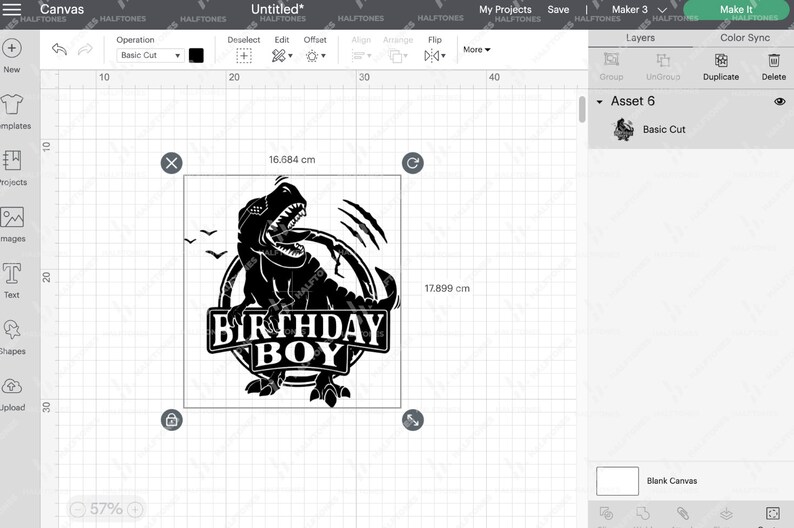Select the Basic Cut layer thumbnail
794x528 pixels.
coord(623,130)
